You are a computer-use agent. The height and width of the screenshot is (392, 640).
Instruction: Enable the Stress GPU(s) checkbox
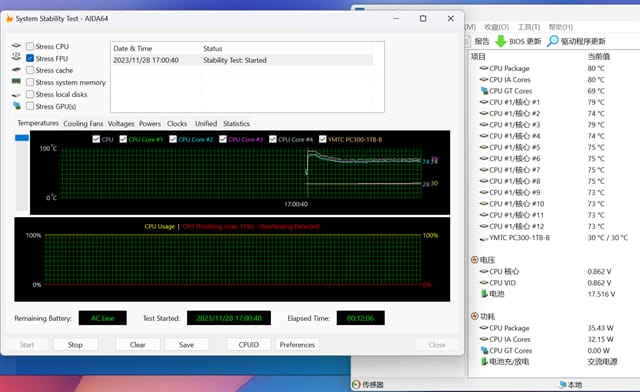point(30,106)
